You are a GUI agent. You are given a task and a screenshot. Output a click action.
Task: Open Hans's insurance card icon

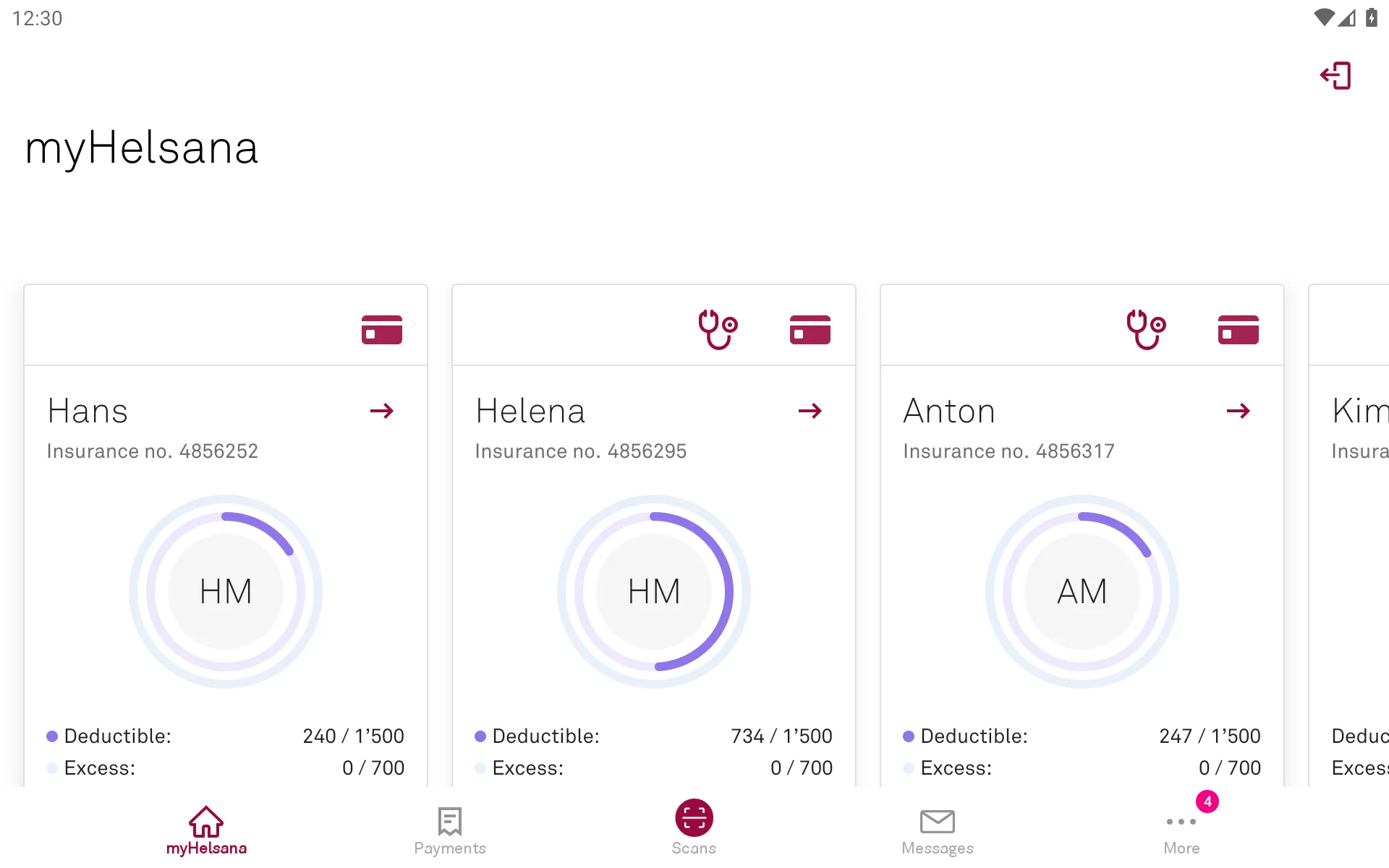[x=382, y=330]
